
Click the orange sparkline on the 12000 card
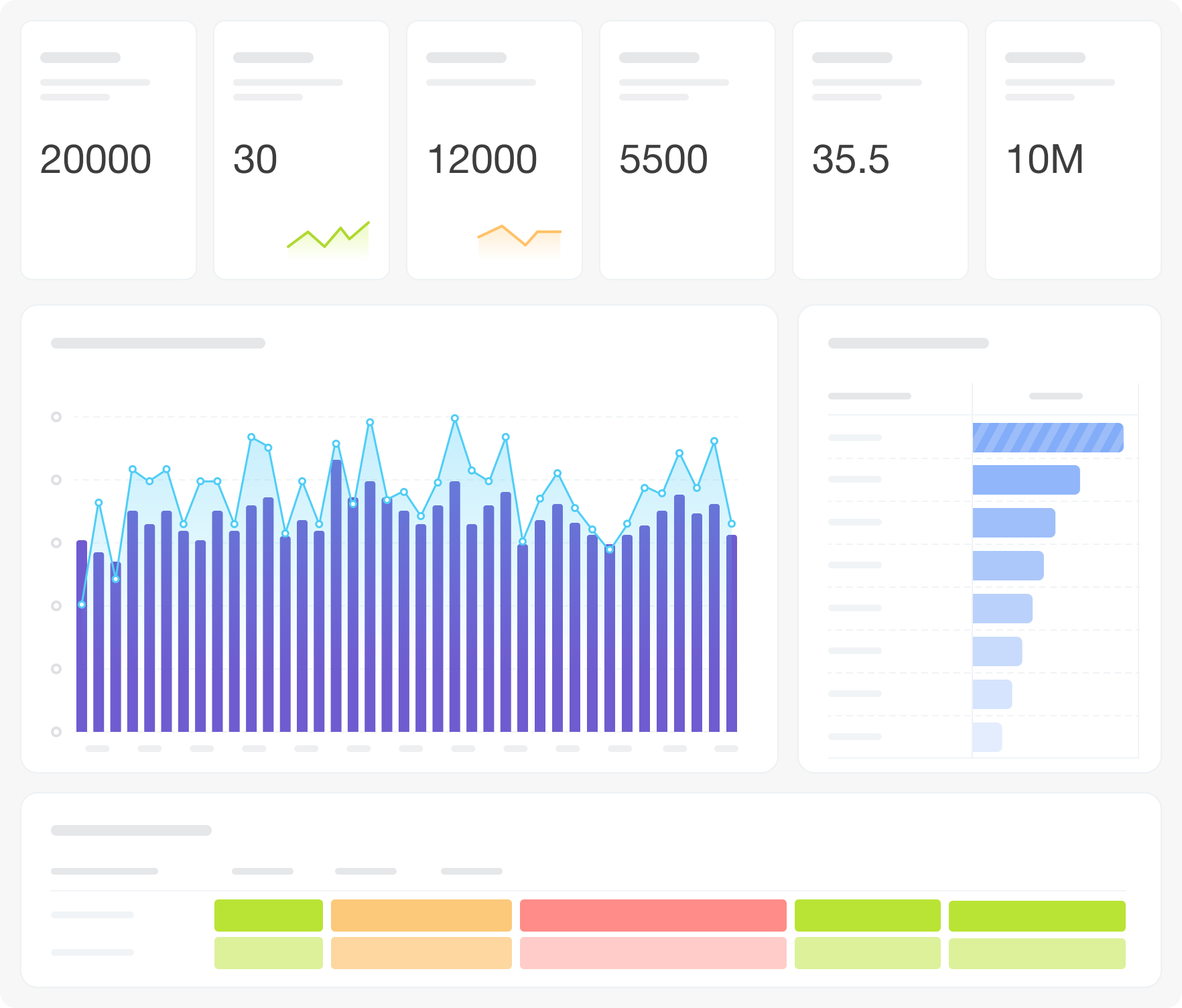(519, 239)
